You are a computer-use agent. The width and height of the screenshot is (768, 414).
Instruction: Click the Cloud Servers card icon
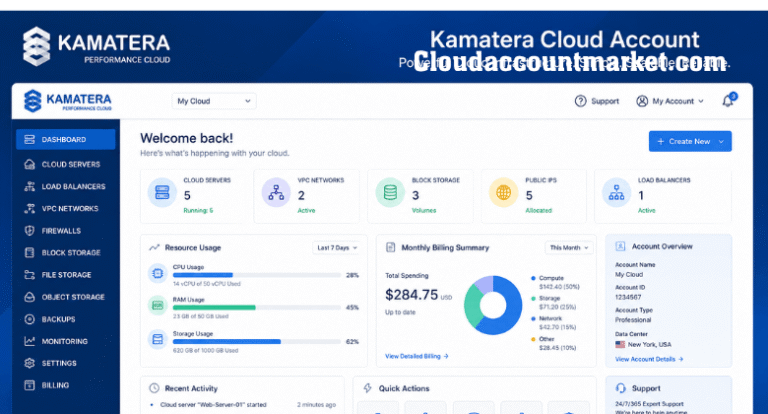[x=162, y=193]
